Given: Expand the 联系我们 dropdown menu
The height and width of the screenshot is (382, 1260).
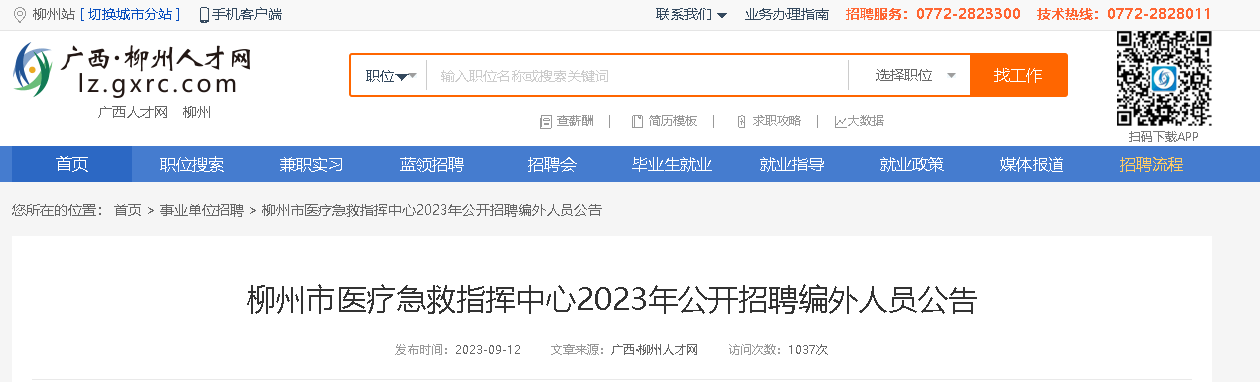Looking at the screenshot, I should coord(691,14).
